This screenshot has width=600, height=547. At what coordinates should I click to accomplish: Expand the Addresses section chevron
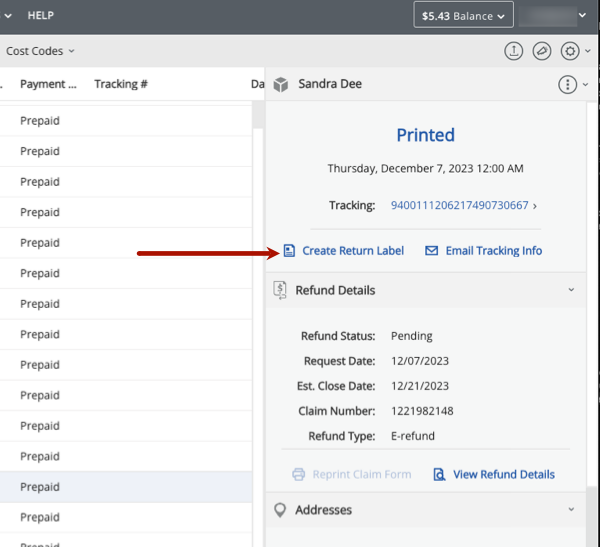pos(571,510)
